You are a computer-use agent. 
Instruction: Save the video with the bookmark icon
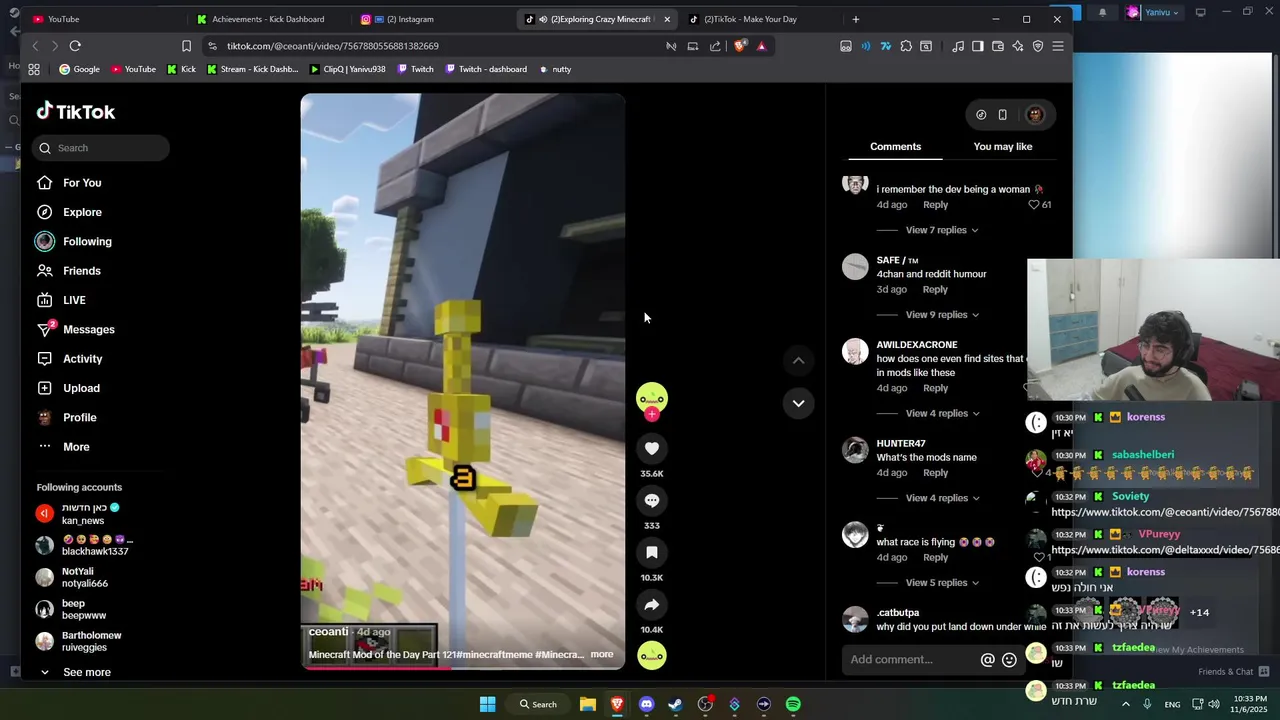651,552
